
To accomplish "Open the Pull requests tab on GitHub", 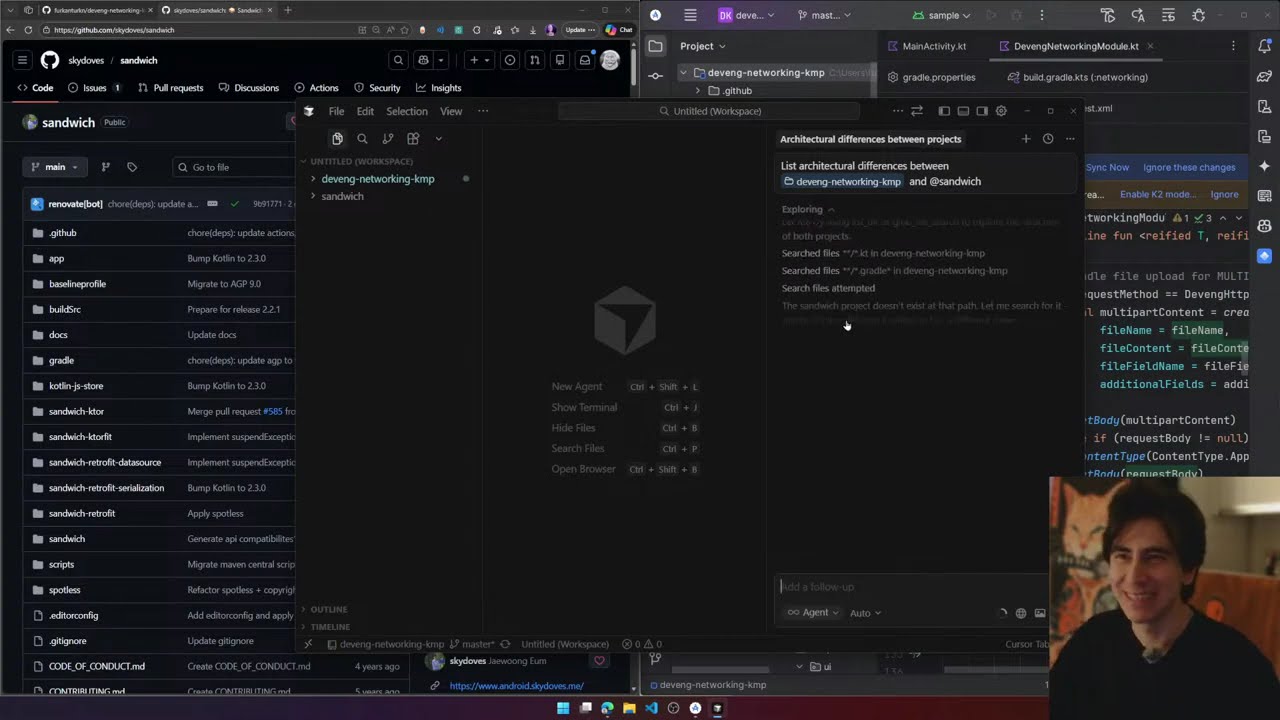I will [169, 88].
